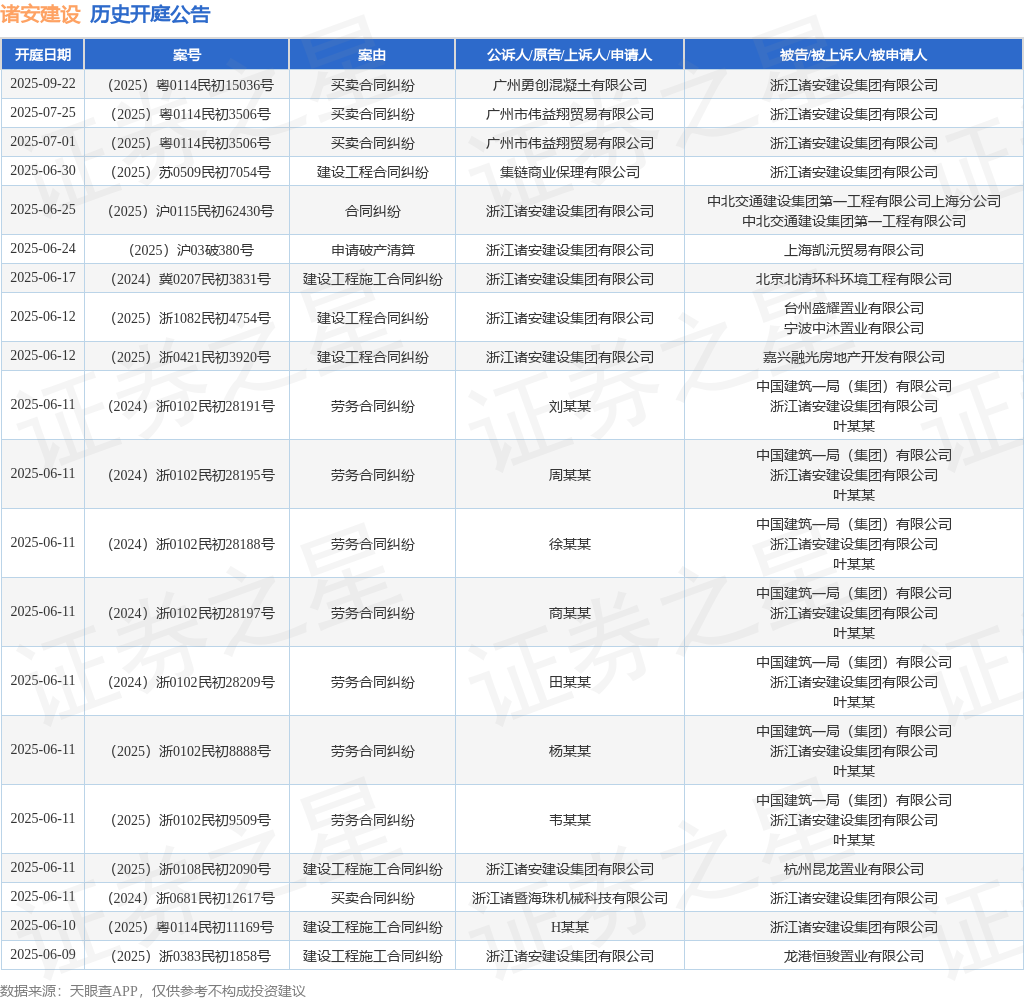Click plaintiff 集链商业保理有限公司
Viewport: 1024px width, 1000px height.
569,172
